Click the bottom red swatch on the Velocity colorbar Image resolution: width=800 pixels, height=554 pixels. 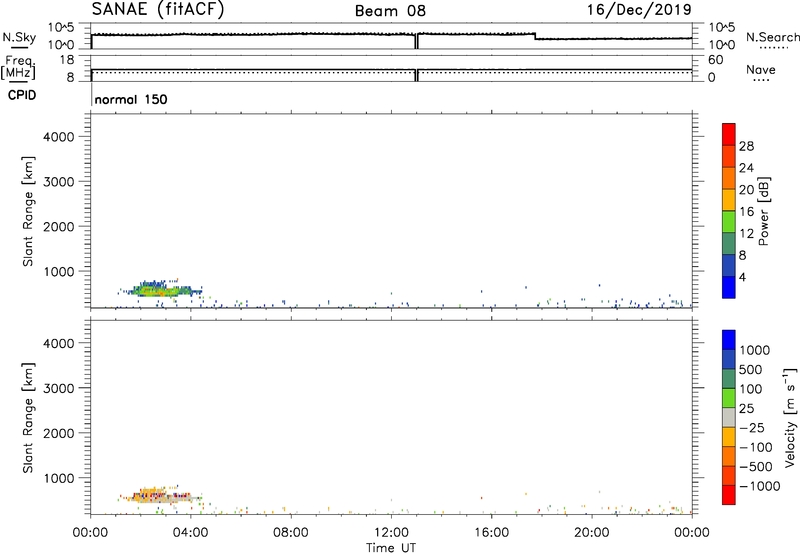pos(729,495)
